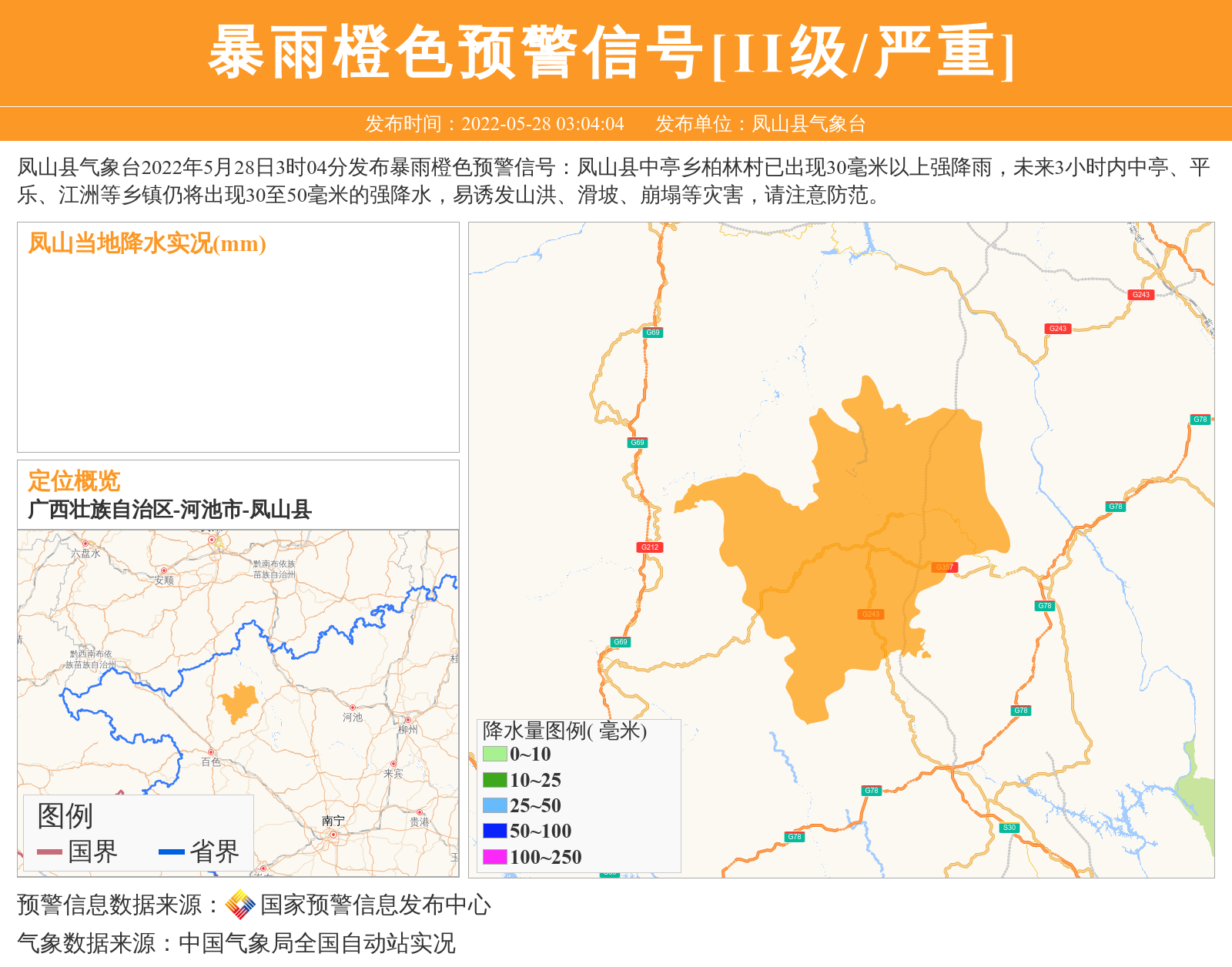Click 中国气象局全国自动站实况 source text
1232x967 pixels.
click(x=317, y=943)
